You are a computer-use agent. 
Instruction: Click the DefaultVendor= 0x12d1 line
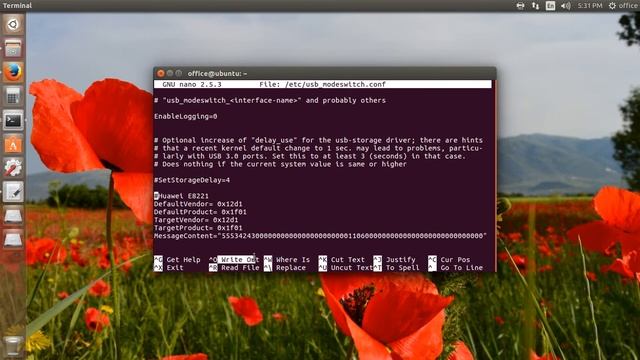point(198,204)
